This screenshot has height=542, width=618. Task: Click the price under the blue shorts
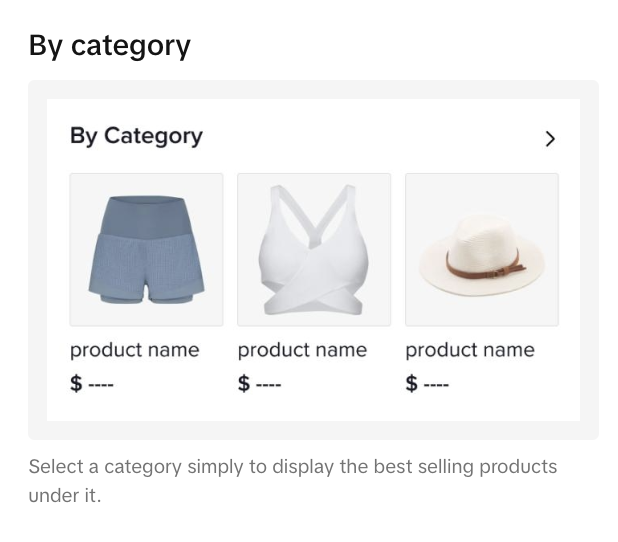pos(92,384)
